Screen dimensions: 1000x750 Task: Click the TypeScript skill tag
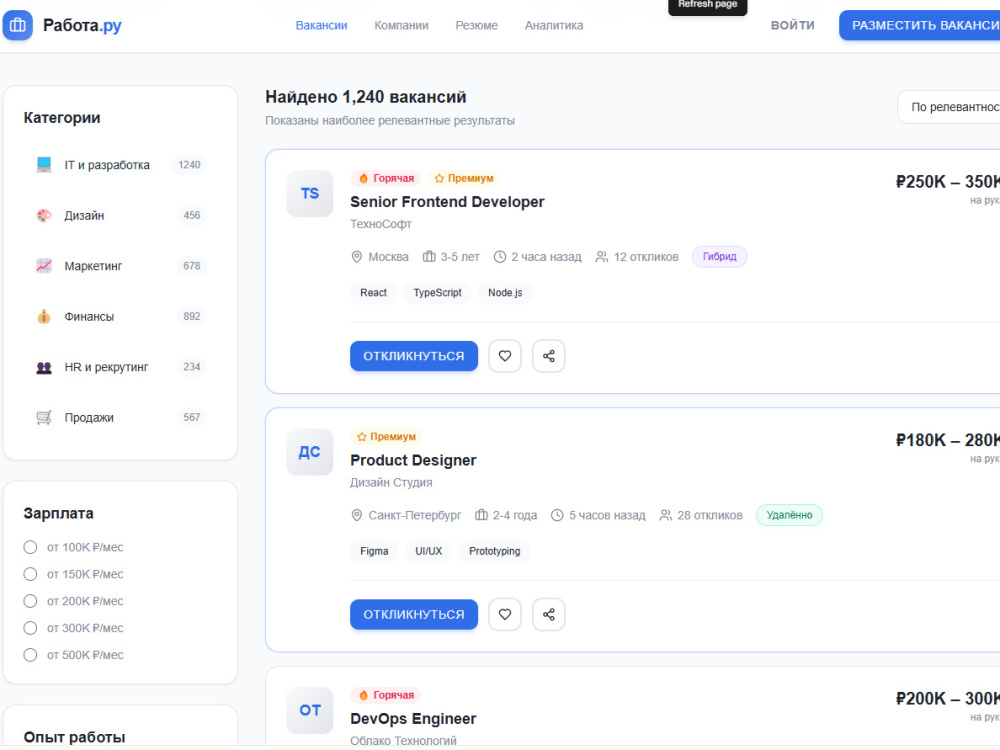[x=438, y=293]
